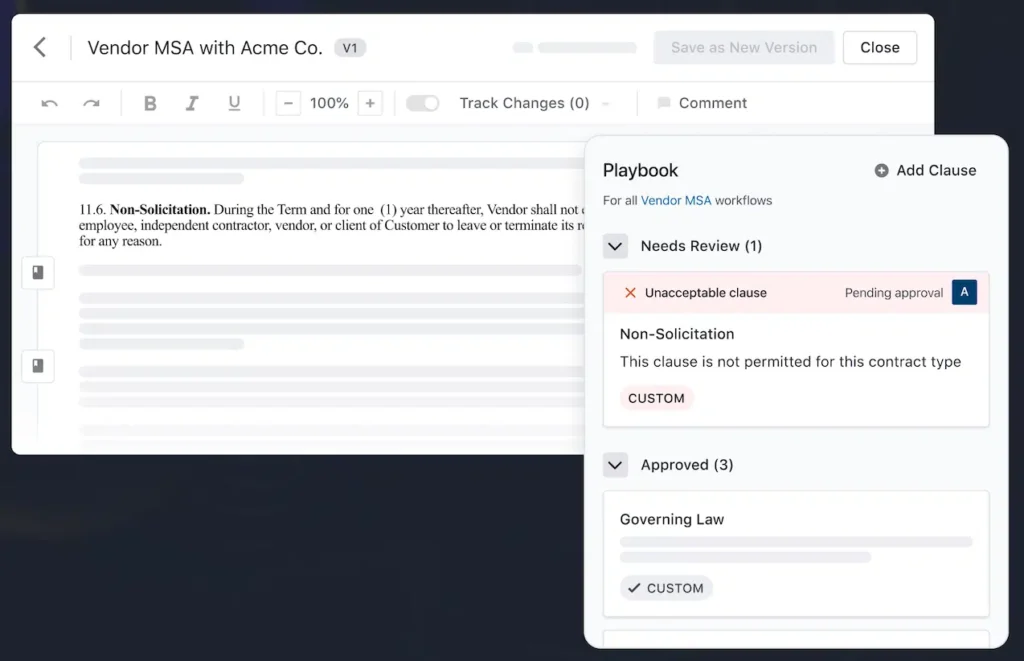
Task: Toggle italic formatting
Action: click(x=192, y=103)
